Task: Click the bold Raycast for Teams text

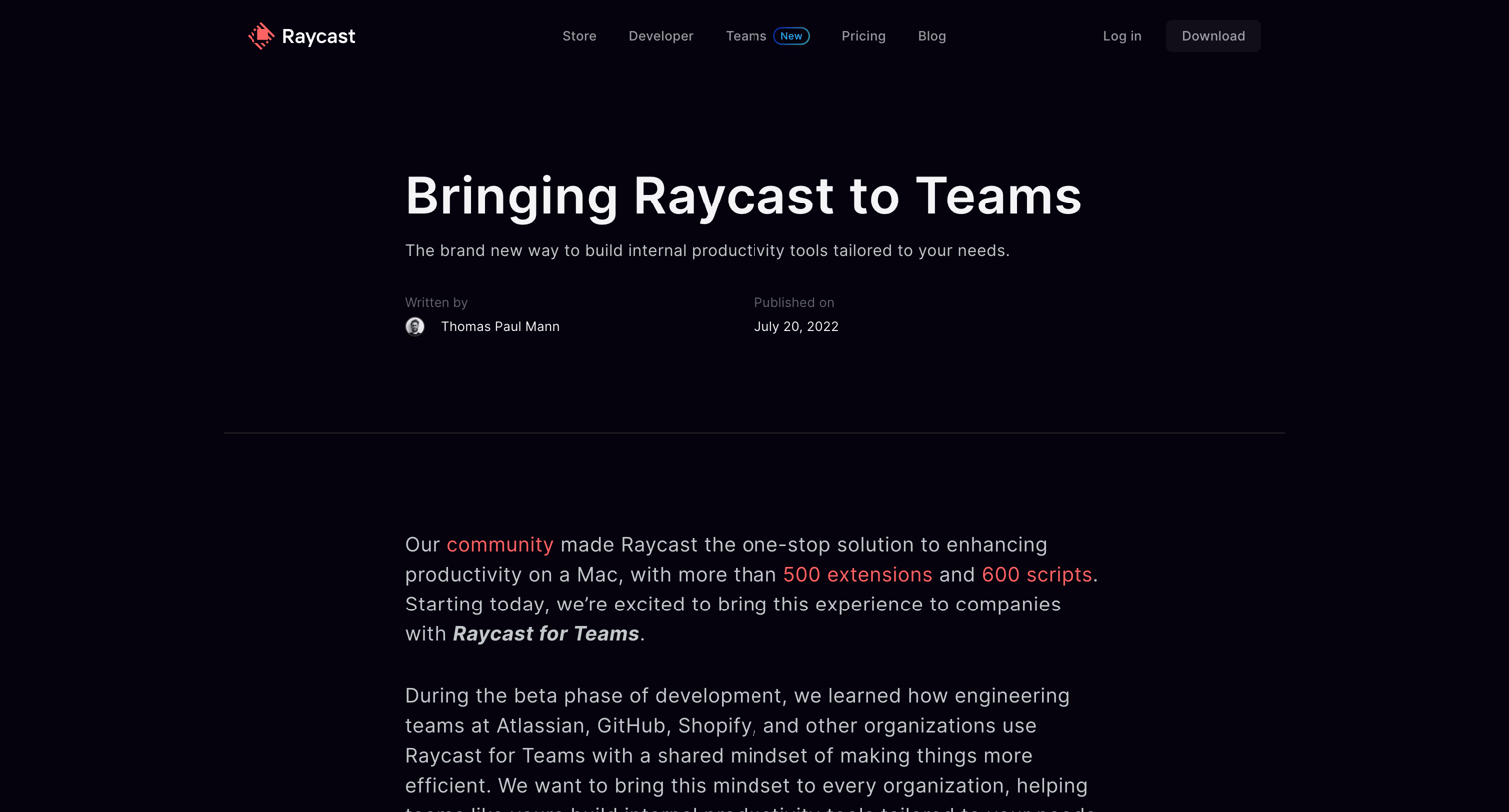Action: (x=546, y=634)
